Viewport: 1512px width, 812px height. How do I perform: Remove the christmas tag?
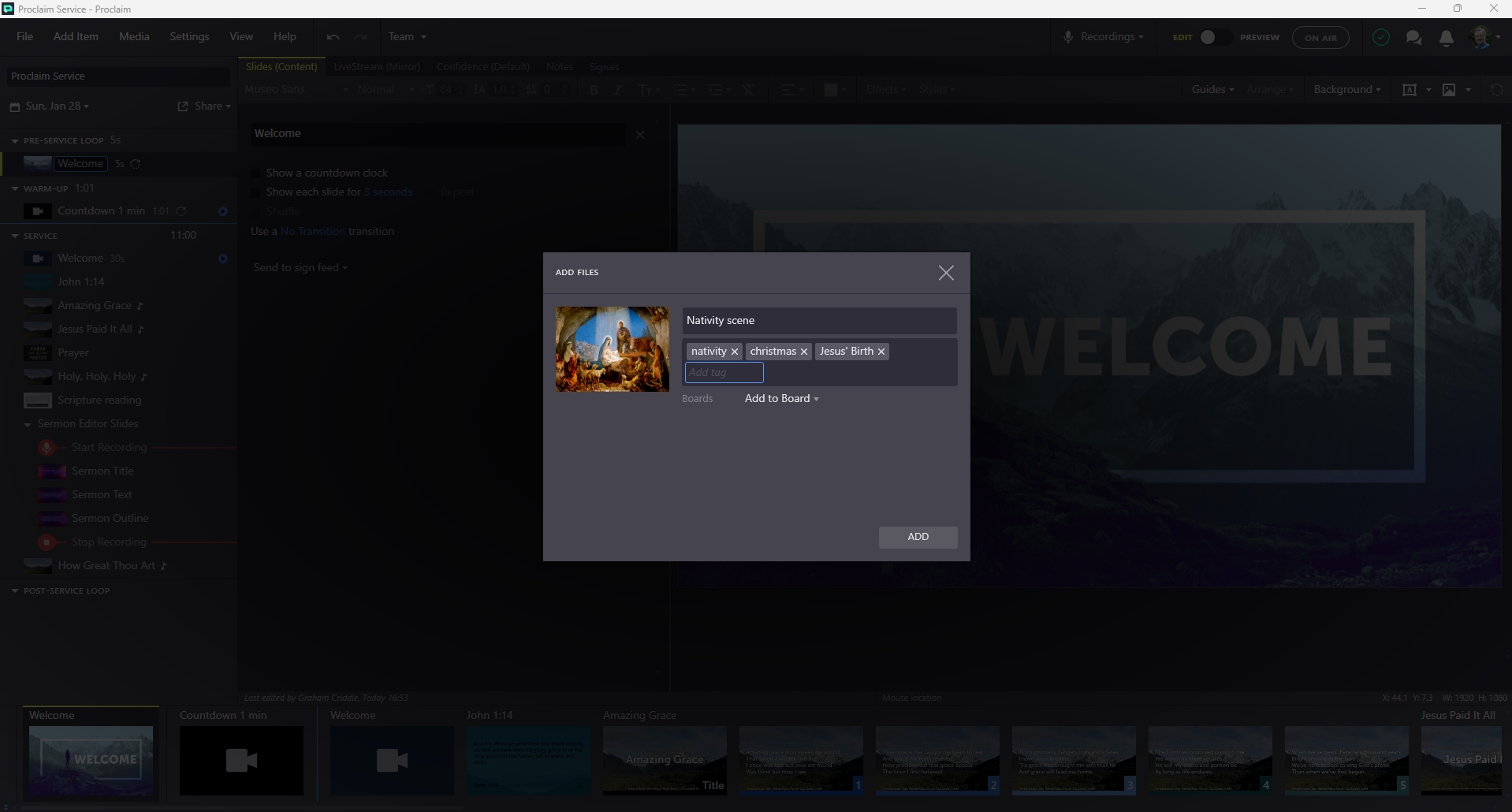point(803,352)
